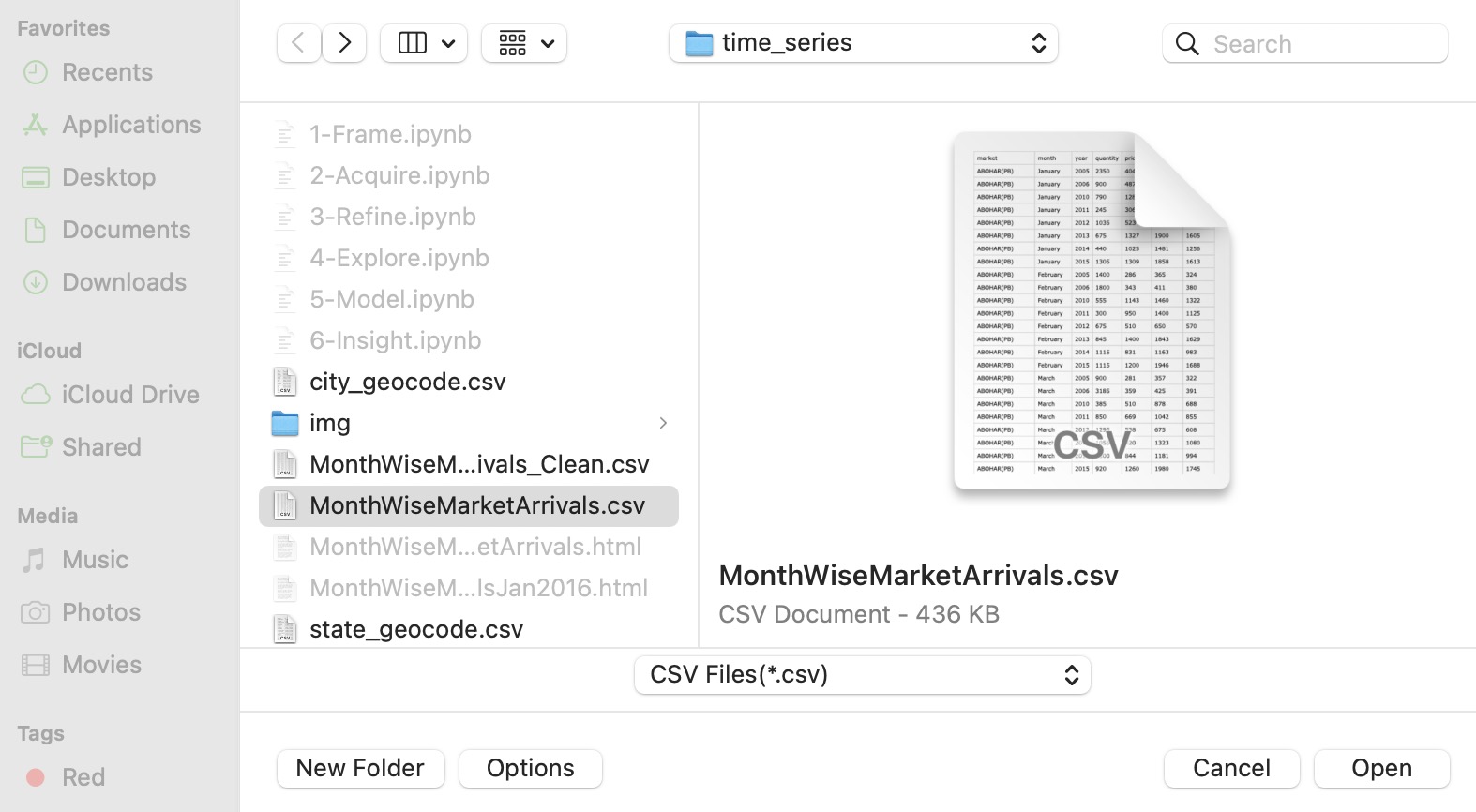
Task: Go back with the left chevron button
Action: tap(298, 43)
